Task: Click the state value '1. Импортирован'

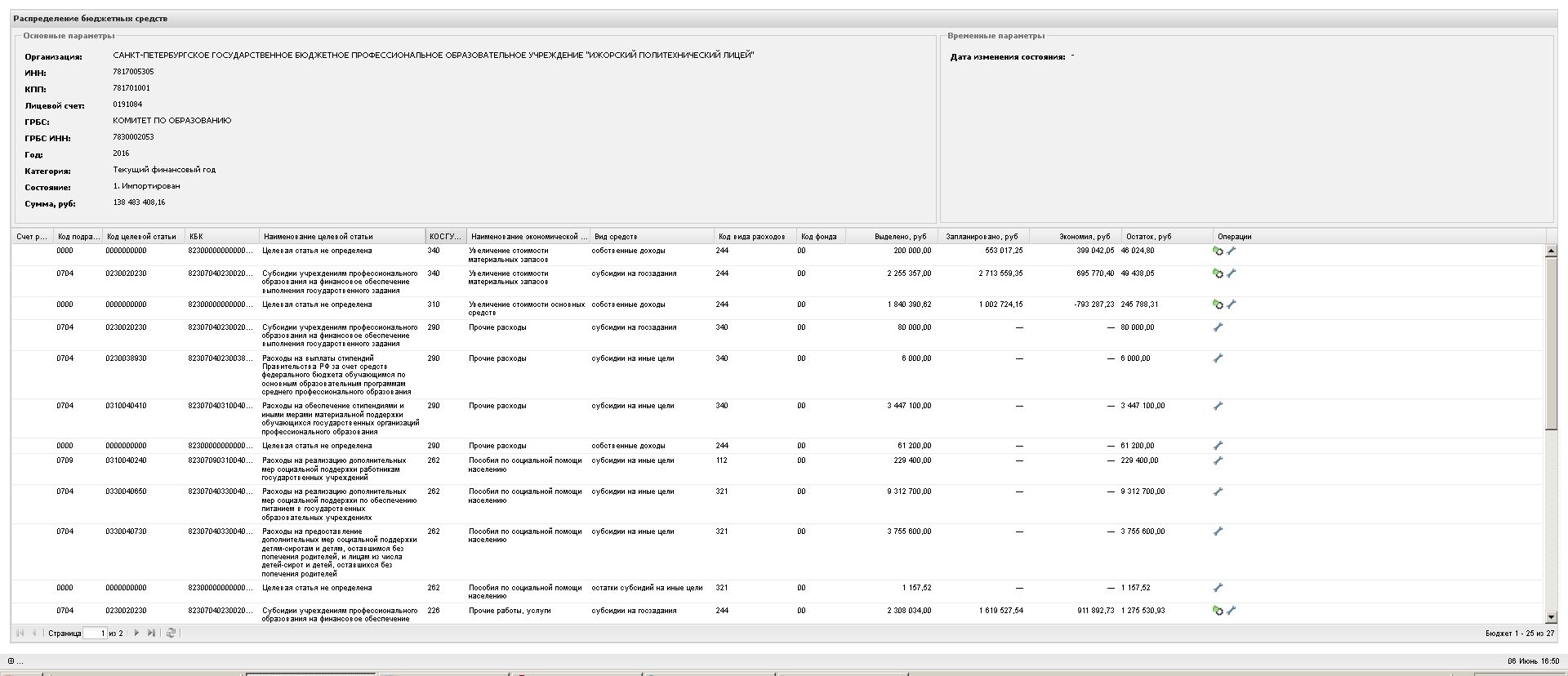Action: (x=146, y=186)
